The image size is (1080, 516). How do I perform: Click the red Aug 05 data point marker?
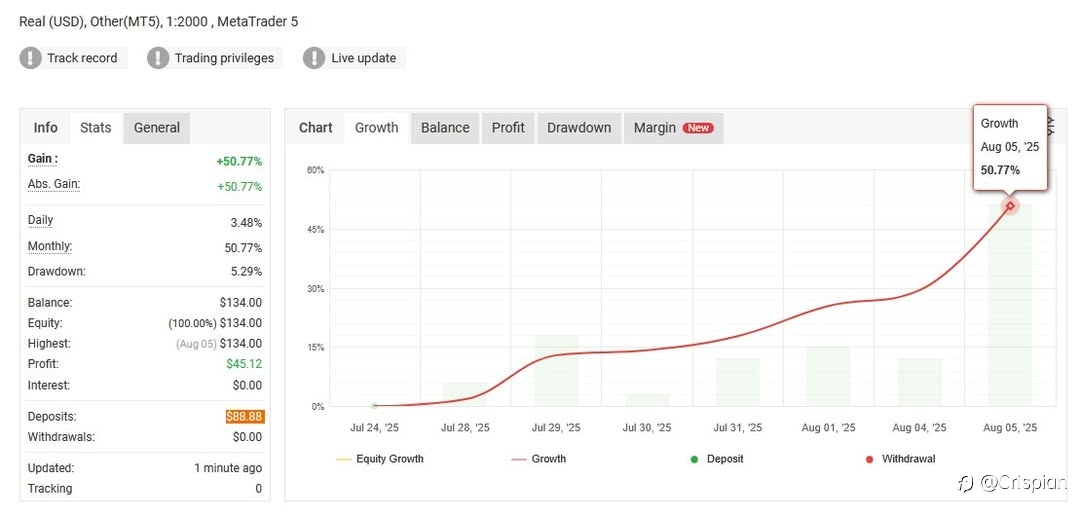click(1010, 205)
